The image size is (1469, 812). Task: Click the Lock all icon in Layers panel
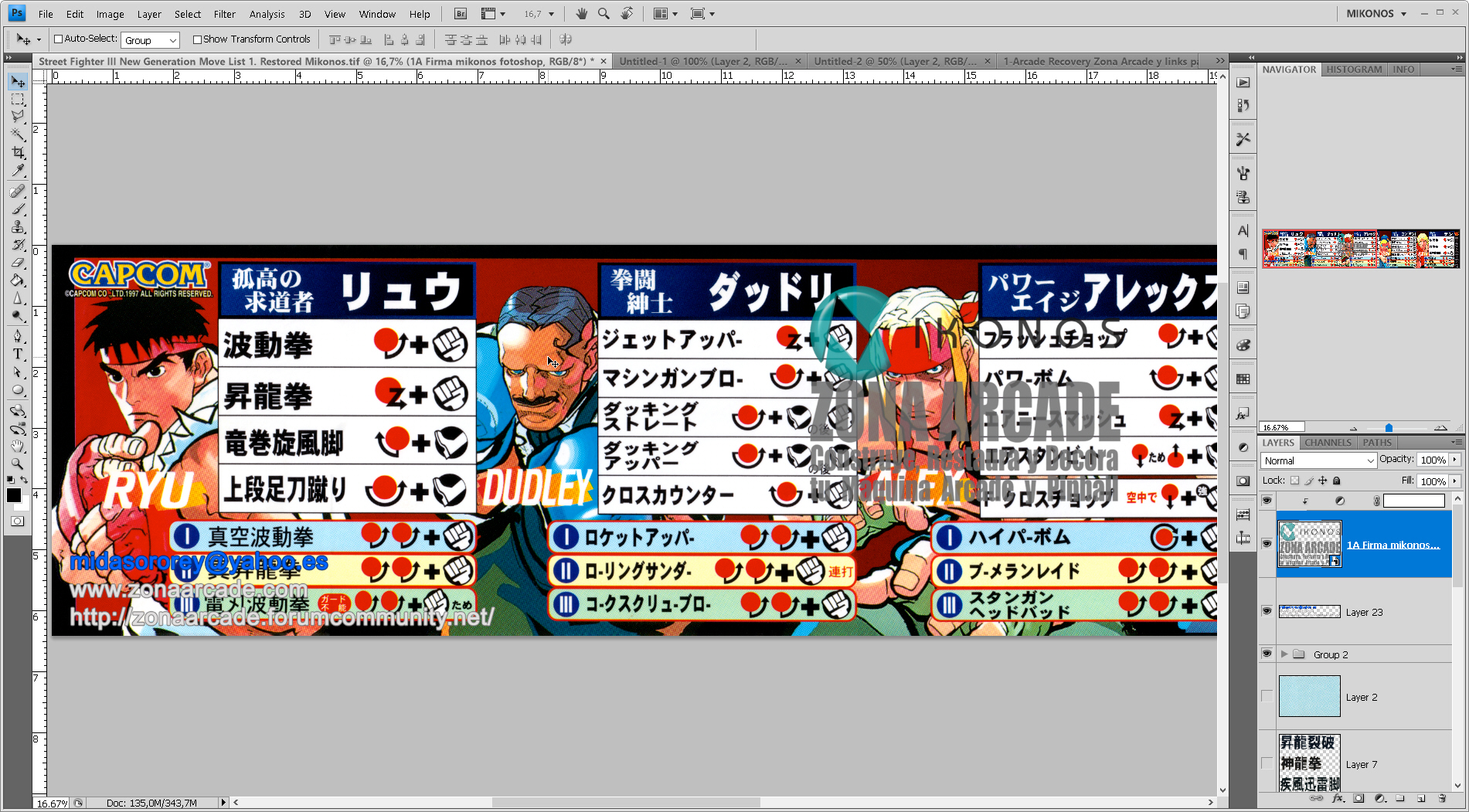(1337, 481)
